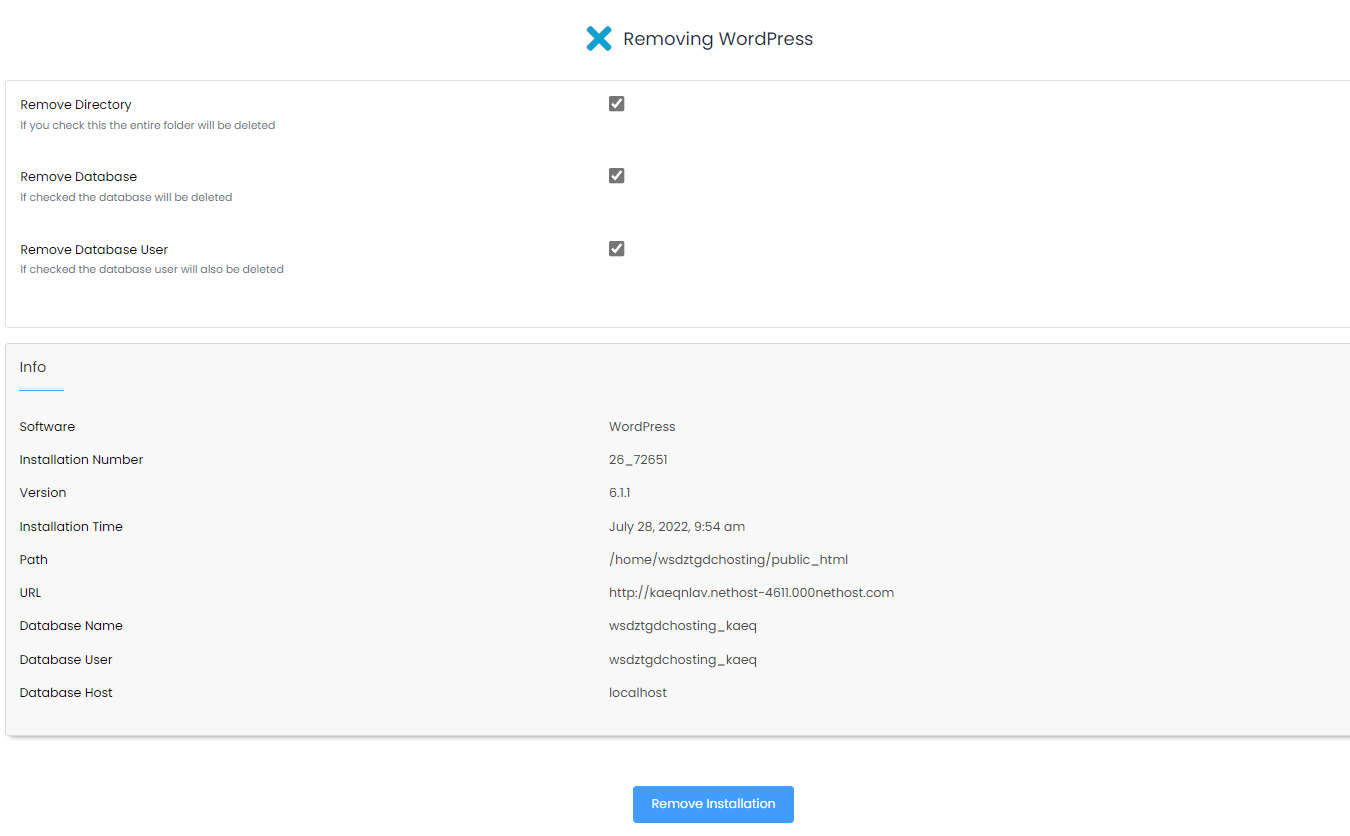Click the Database User value wsdztgdchosting_kaeq
This screenshot has width=1350, height=836.
[683, 660]
